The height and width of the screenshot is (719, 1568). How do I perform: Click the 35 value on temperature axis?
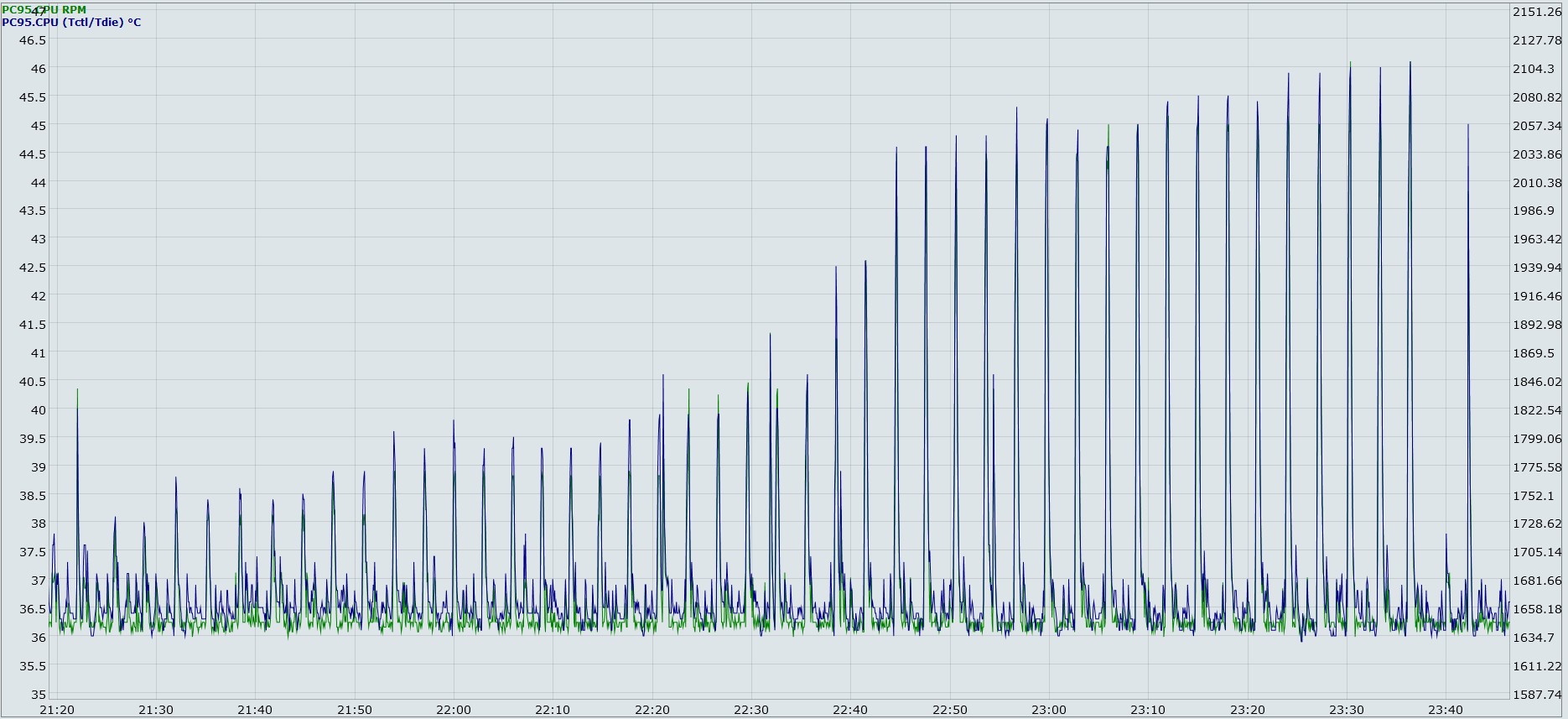[x=39, y=695]
